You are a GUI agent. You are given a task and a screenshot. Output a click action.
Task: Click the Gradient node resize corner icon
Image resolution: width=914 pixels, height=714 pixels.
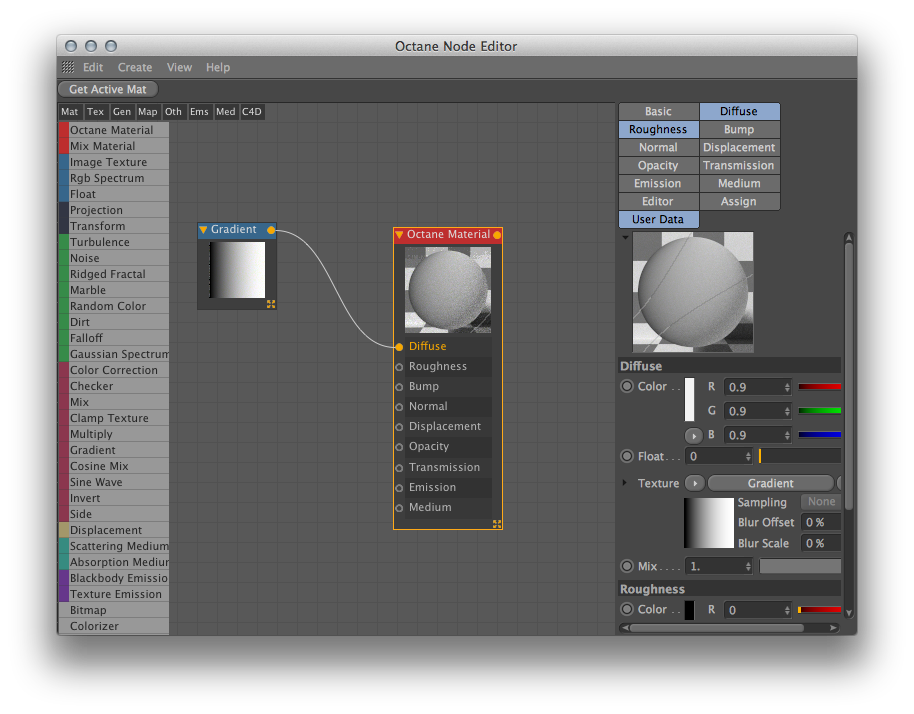point(271,304)
